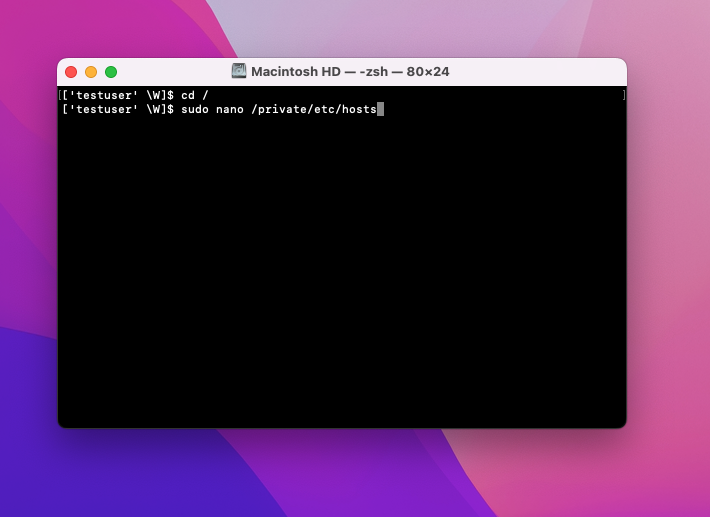Click the 'cd /' command line

[195, 95]
